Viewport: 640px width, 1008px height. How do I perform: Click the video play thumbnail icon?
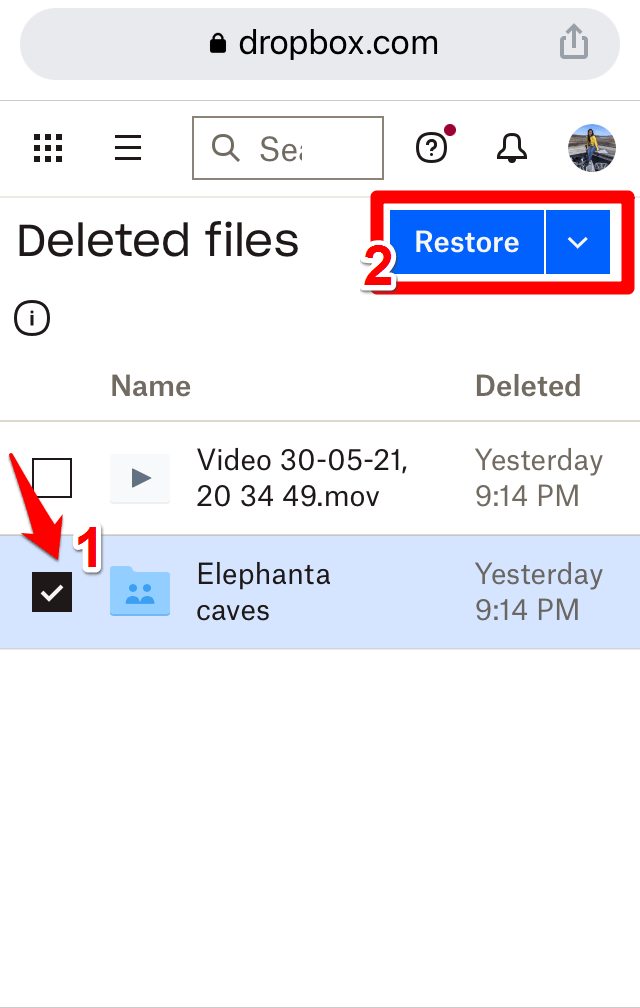(x=139, y=479)
